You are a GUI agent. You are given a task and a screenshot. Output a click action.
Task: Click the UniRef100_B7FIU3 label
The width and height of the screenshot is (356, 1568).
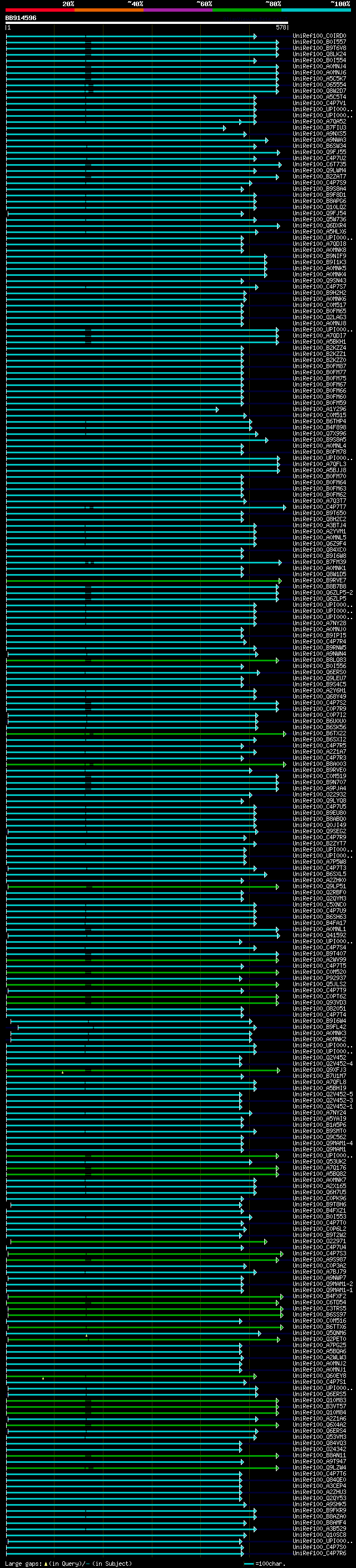click(319, 128)
